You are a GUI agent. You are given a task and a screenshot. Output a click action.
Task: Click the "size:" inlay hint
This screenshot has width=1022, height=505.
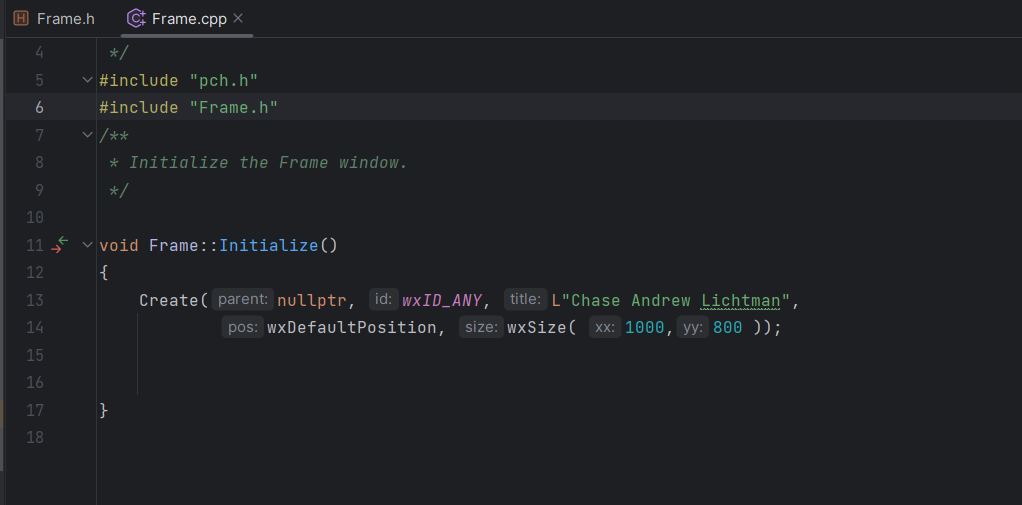click(x=481, y=327)
